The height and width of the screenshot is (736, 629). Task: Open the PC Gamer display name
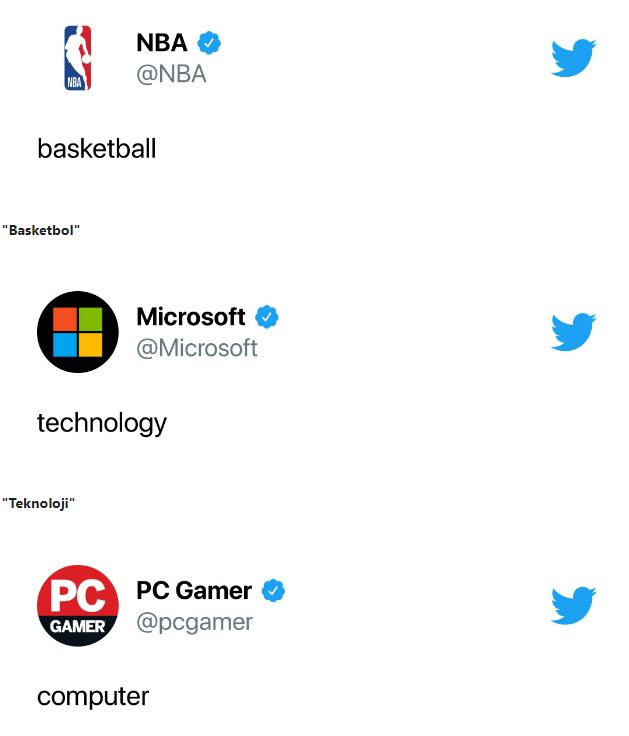(194, 591)
